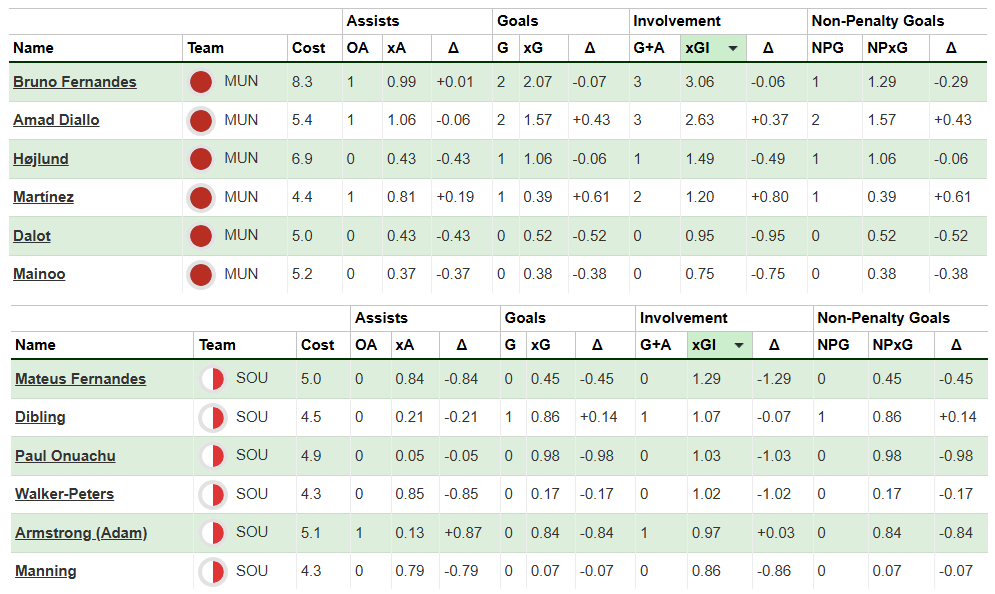The height and width of the screenshot is (594, 995).
Task: Click the MUN badge in Amad Diallo's row
Action: pyautogui.click(x=200, y=121)
